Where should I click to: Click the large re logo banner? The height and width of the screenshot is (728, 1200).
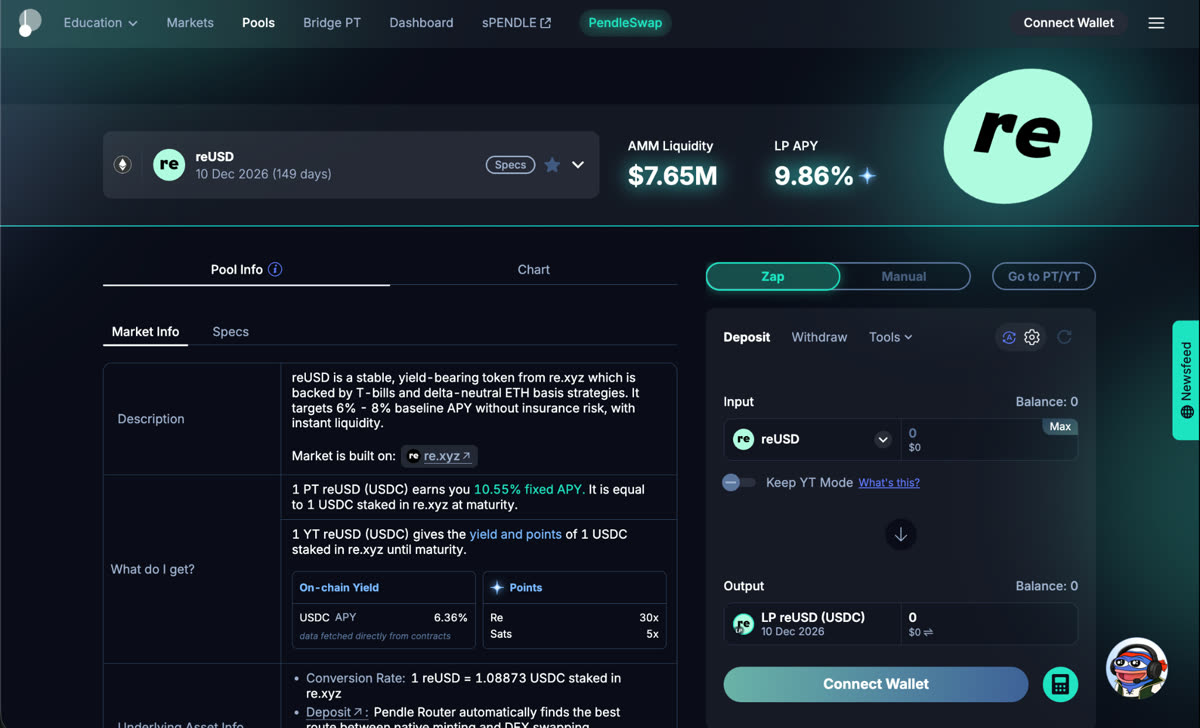[1017, 135]
